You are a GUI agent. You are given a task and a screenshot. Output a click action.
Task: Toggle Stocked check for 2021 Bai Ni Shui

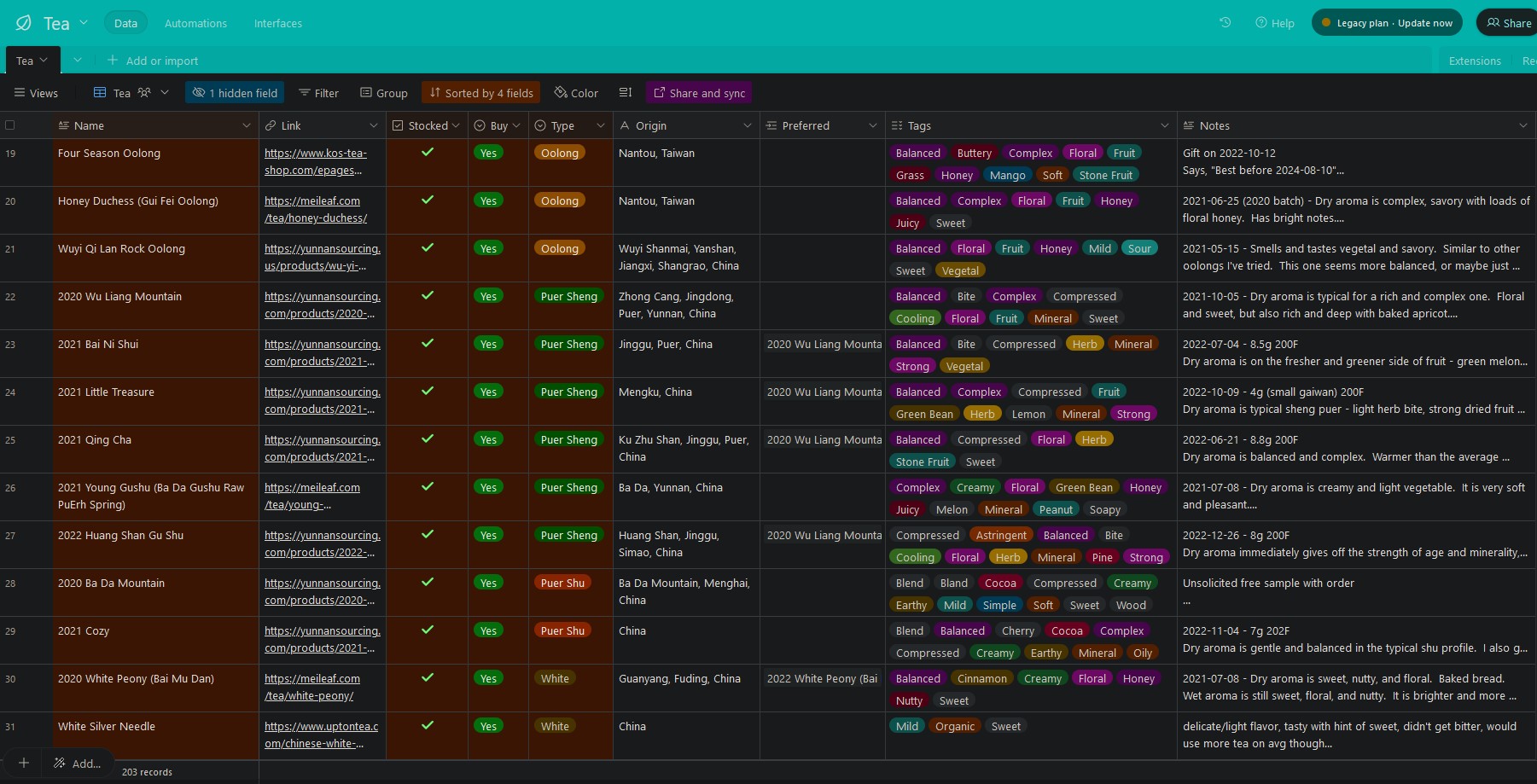(428, 343)
